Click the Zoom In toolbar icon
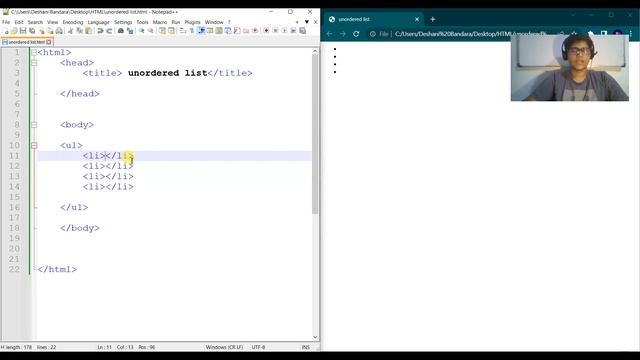Viewport: 640px width, 360px height. [142, 31]
